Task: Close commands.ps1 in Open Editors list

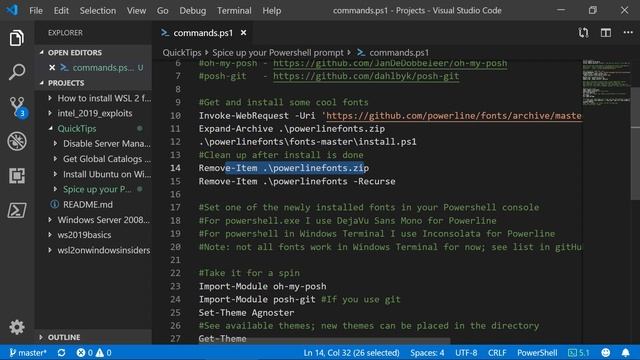Action: click(x=52, y=68)
